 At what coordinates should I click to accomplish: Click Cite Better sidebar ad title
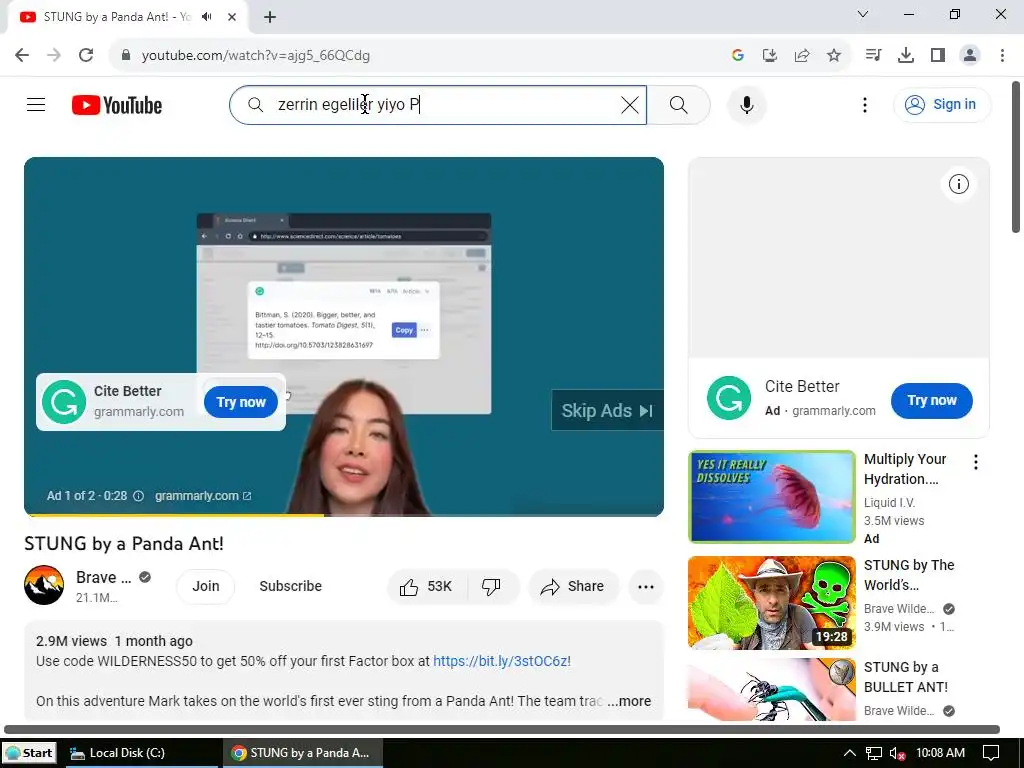(x=802, y=387)
